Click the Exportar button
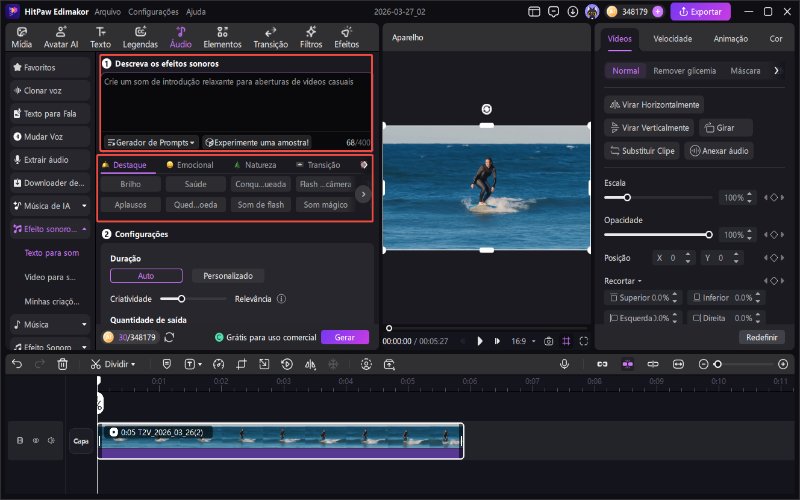800x500 pixels. (x=701, y=11)
